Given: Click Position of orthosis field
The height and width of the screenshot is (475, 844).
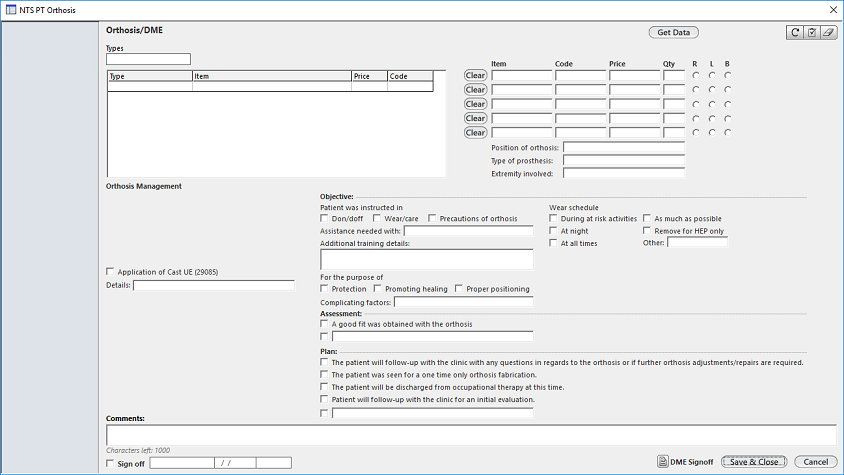Looking at the screenshot, I should (624, 147).
